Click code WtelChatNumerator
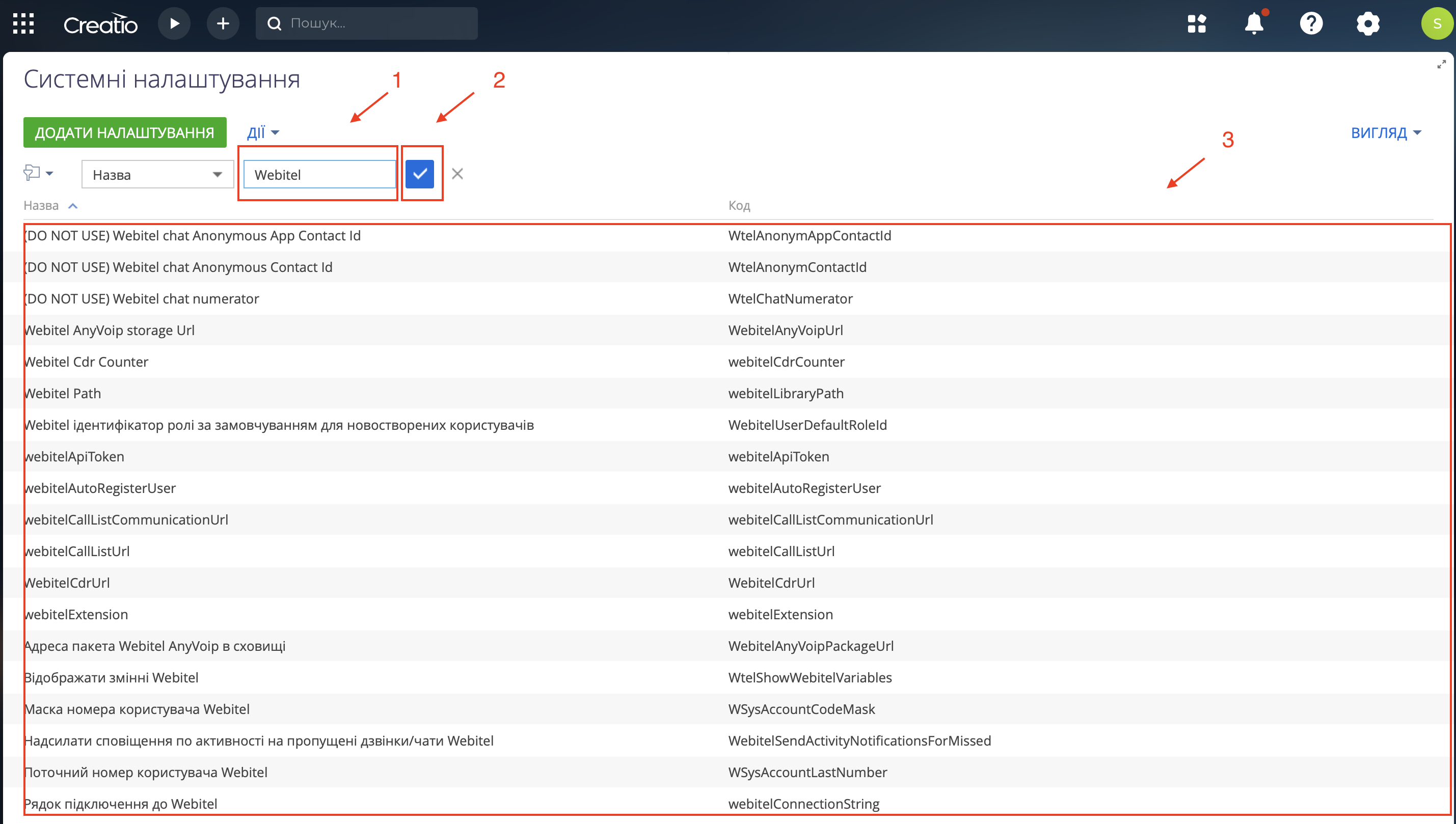1456x824 pixels. 790,299
